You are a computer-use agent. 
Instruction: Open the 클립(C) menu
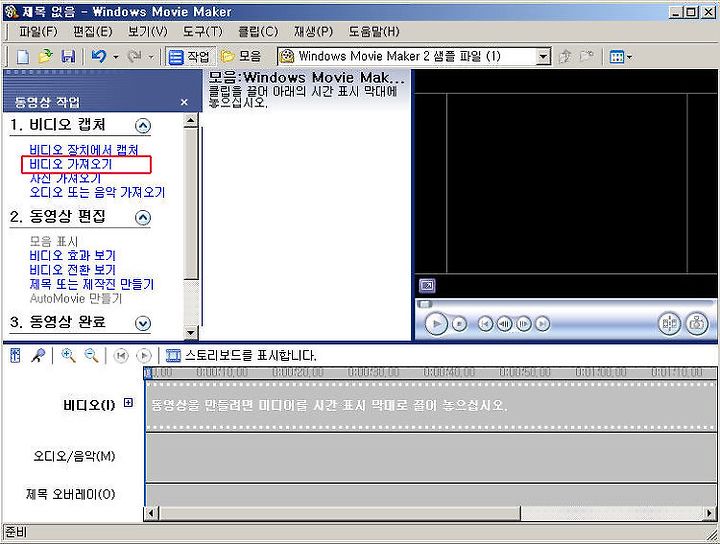point(258,32)
